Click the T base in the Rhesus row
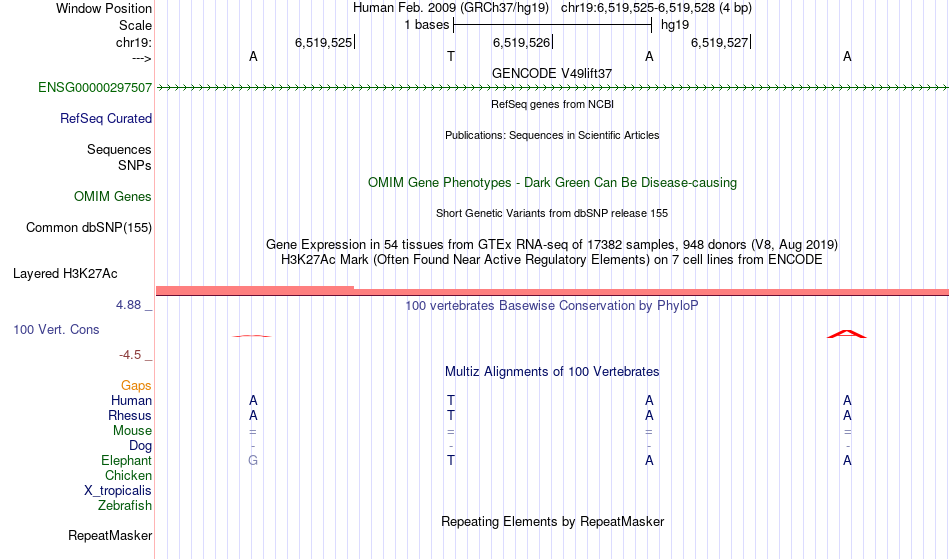950x559 pixels. tap(451, 416)
